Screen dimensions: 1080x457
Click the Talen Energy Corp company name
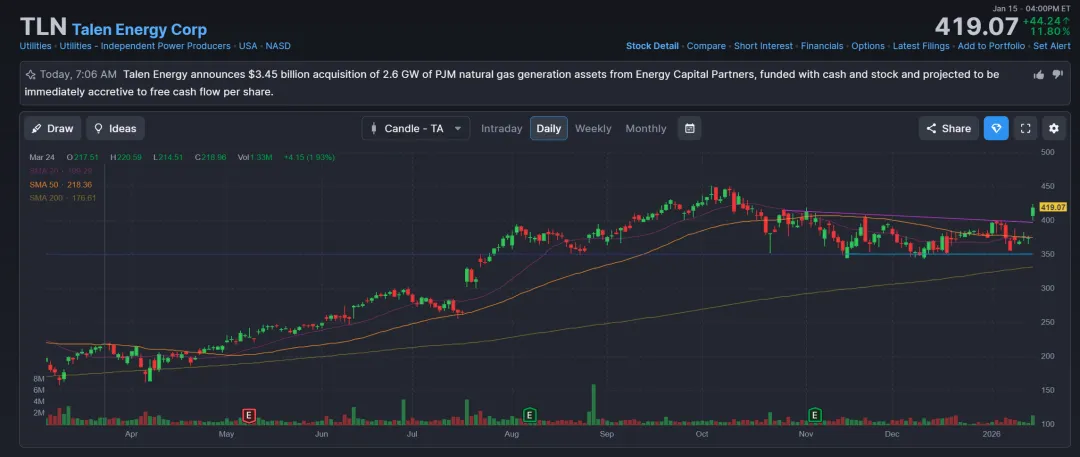pyautogui.click(x=139, y=30)
